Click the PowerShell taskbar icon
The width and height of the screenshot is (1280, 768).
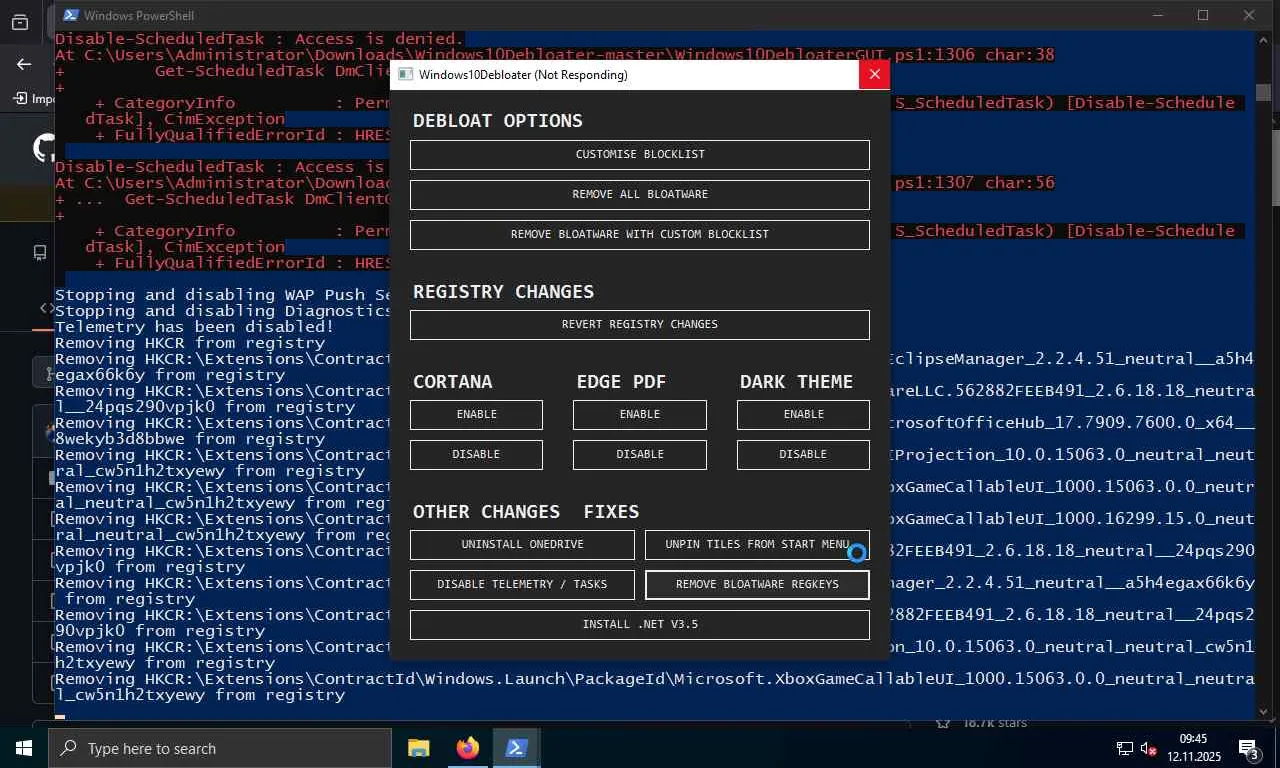[x=516, y=748]
